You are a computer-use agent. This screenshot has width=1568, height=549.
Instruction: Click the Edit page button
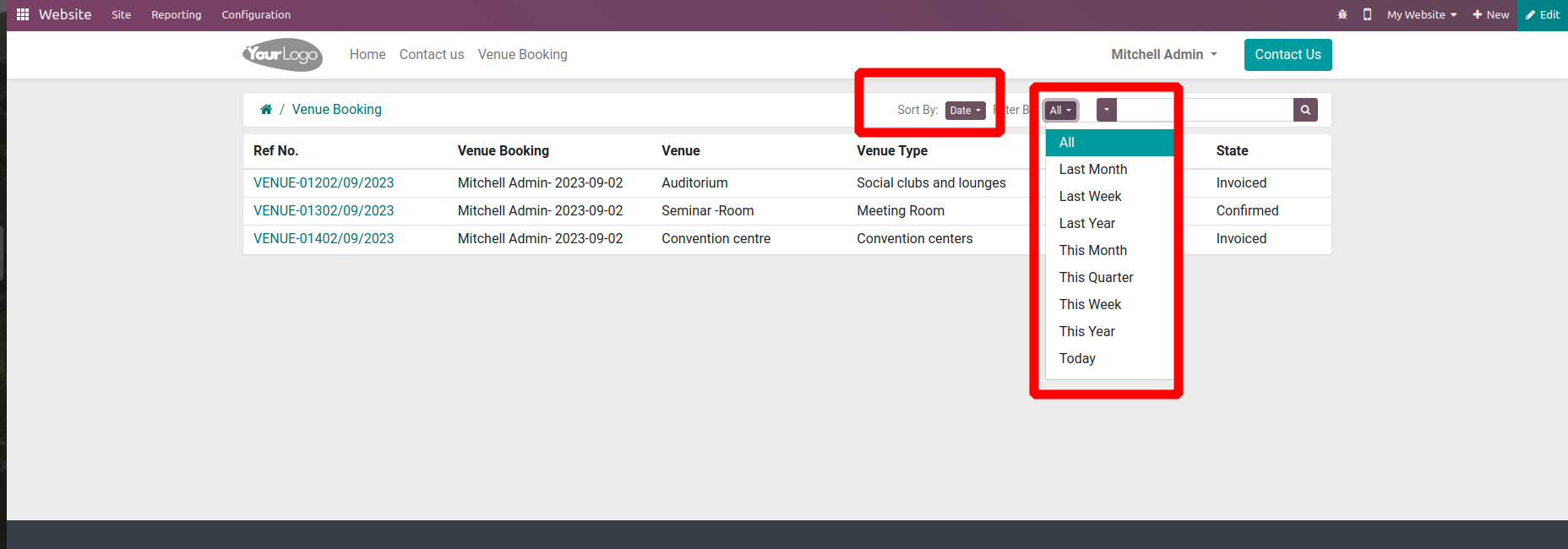click(x=1543, y=14)
